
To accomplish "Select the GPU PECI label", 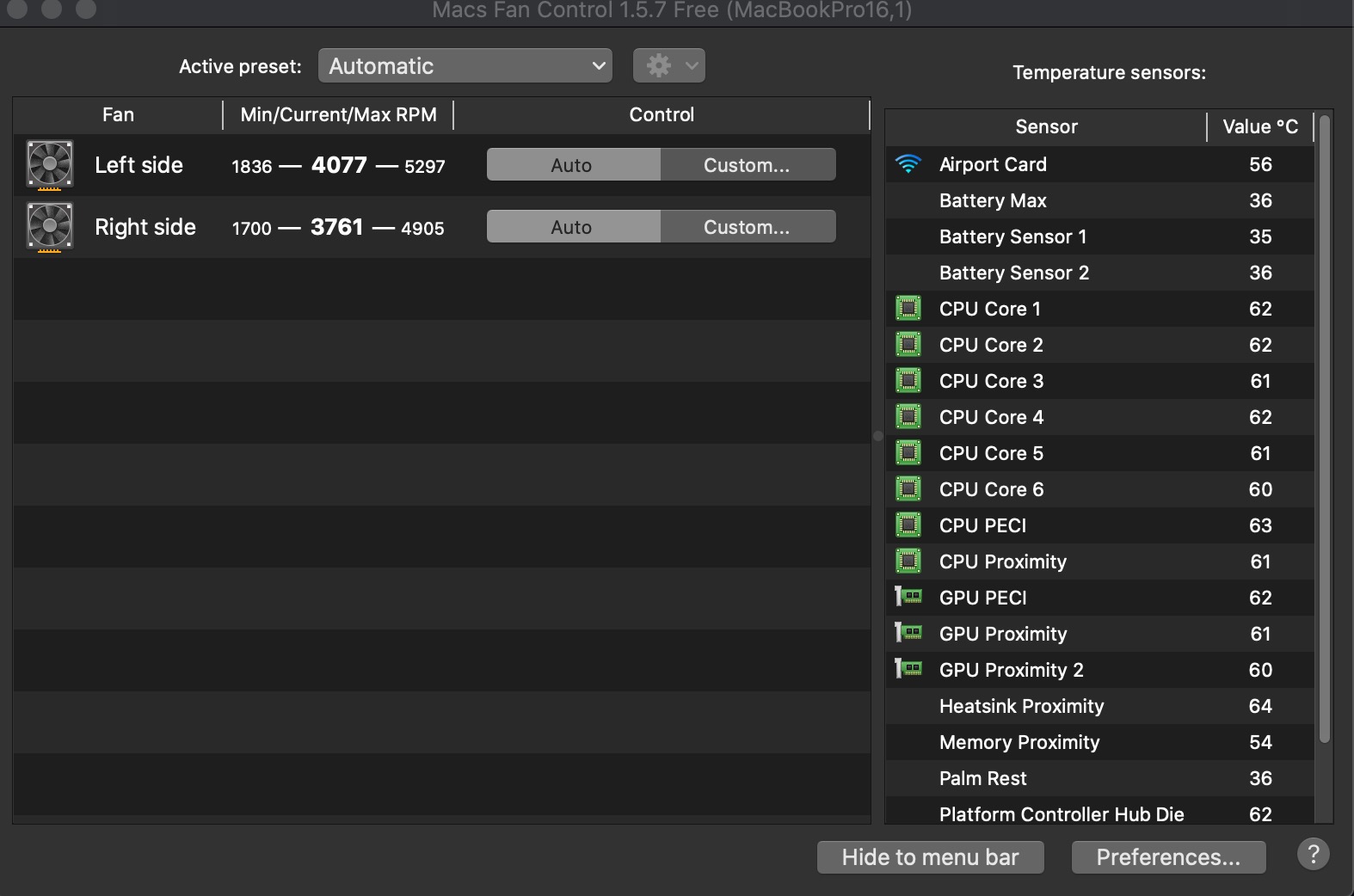I will pos(982,597).
